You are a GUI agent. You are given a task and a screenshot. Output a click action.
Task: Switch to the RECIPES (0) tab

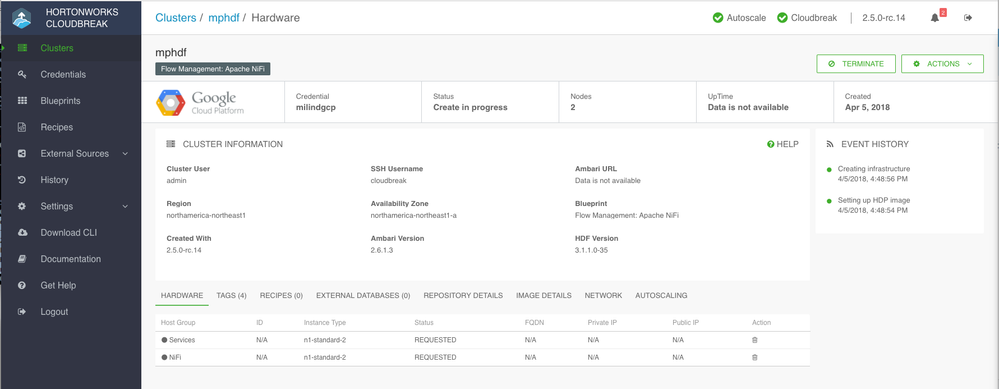[x=281, y=295]
